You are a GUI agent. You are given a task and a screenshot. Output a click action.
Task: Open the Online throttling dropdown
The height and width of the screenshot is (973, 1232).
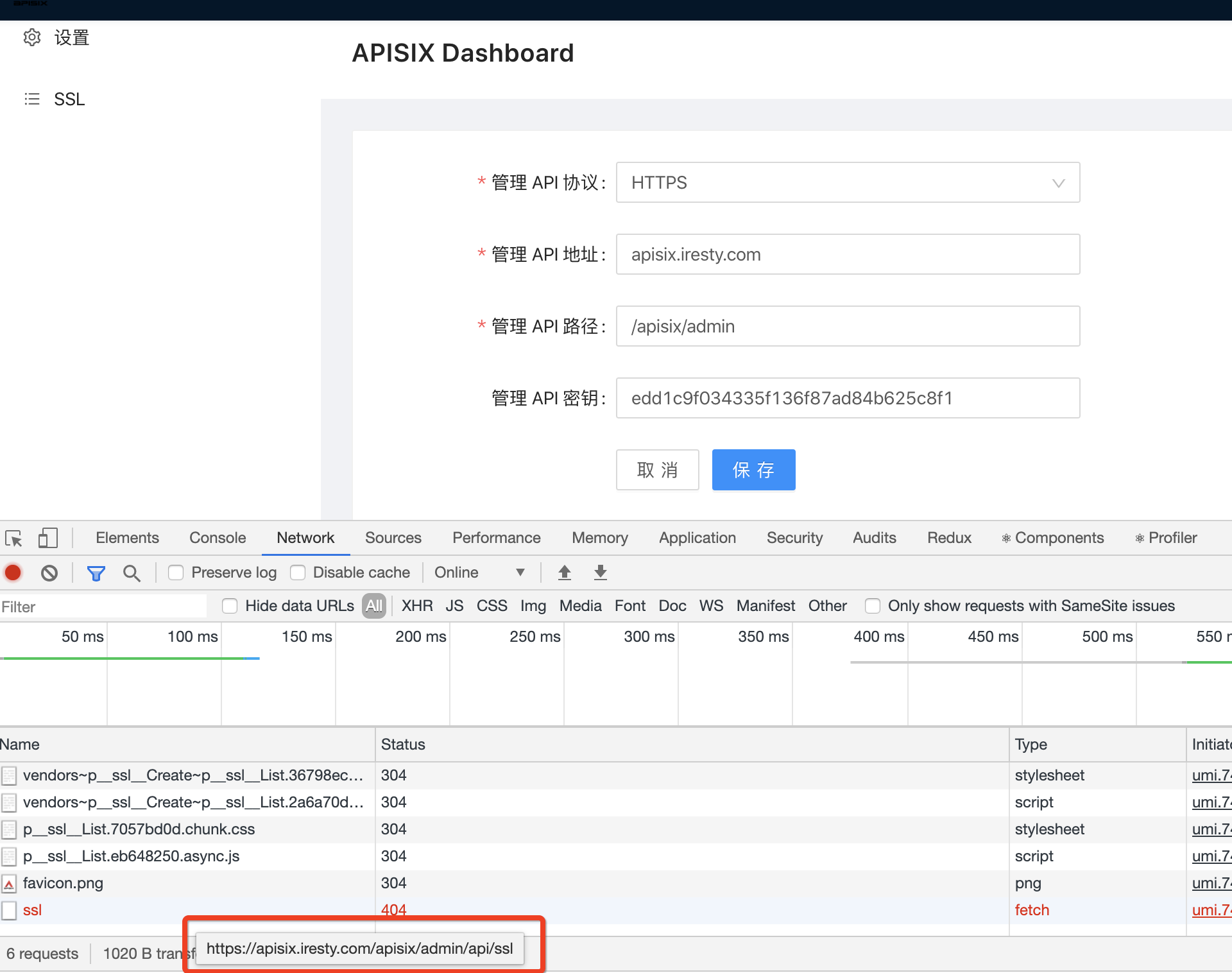point(480,573)
